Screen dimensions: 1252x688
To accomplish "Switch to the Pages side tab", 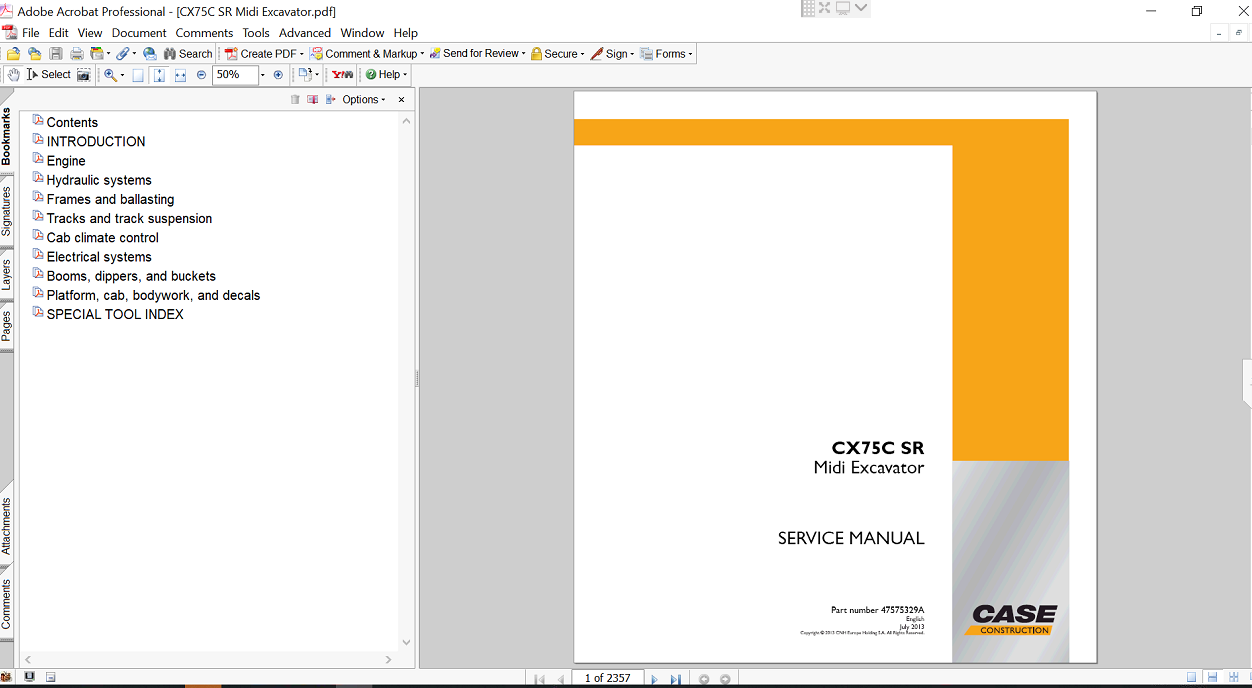I will click(x=6, y=326).
